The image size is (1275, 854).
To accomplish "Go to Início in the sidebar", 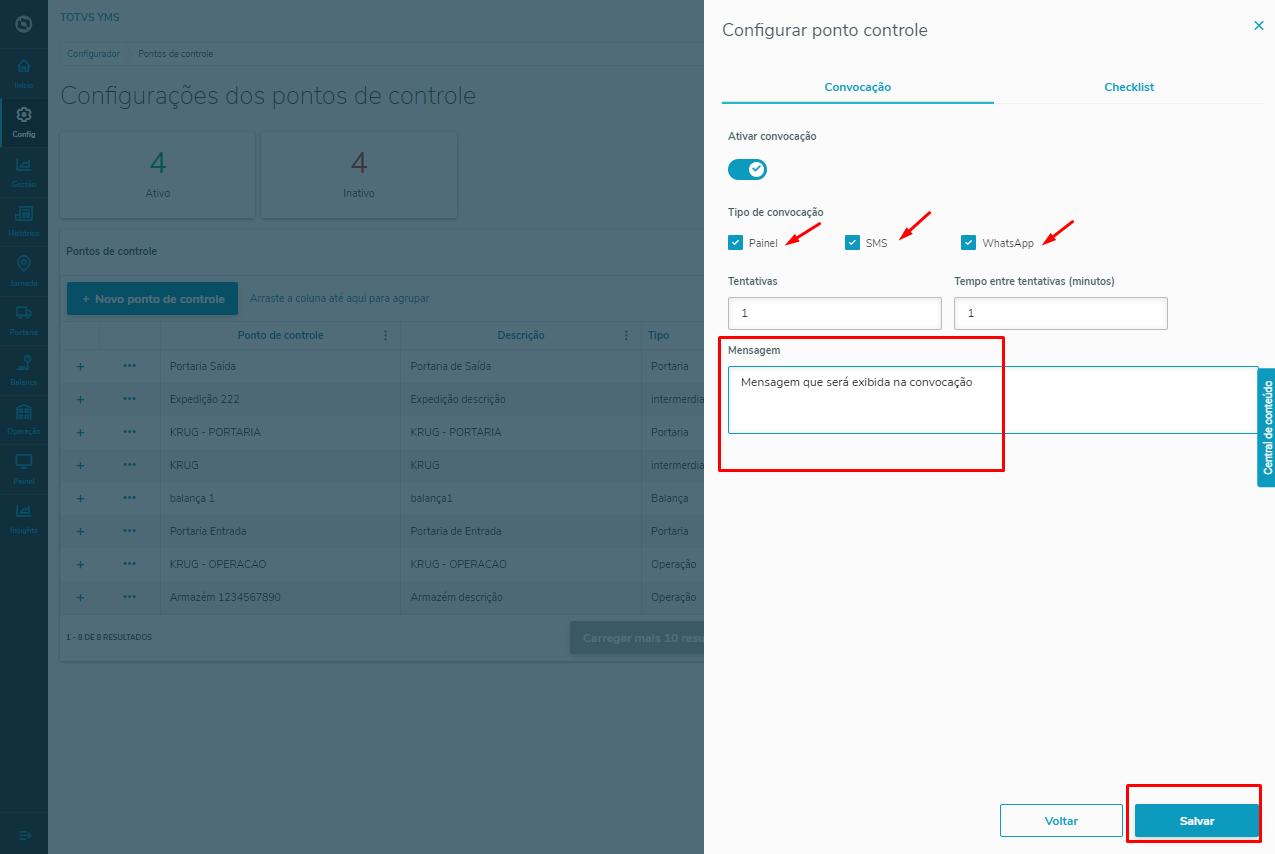I will coord(24,74).
